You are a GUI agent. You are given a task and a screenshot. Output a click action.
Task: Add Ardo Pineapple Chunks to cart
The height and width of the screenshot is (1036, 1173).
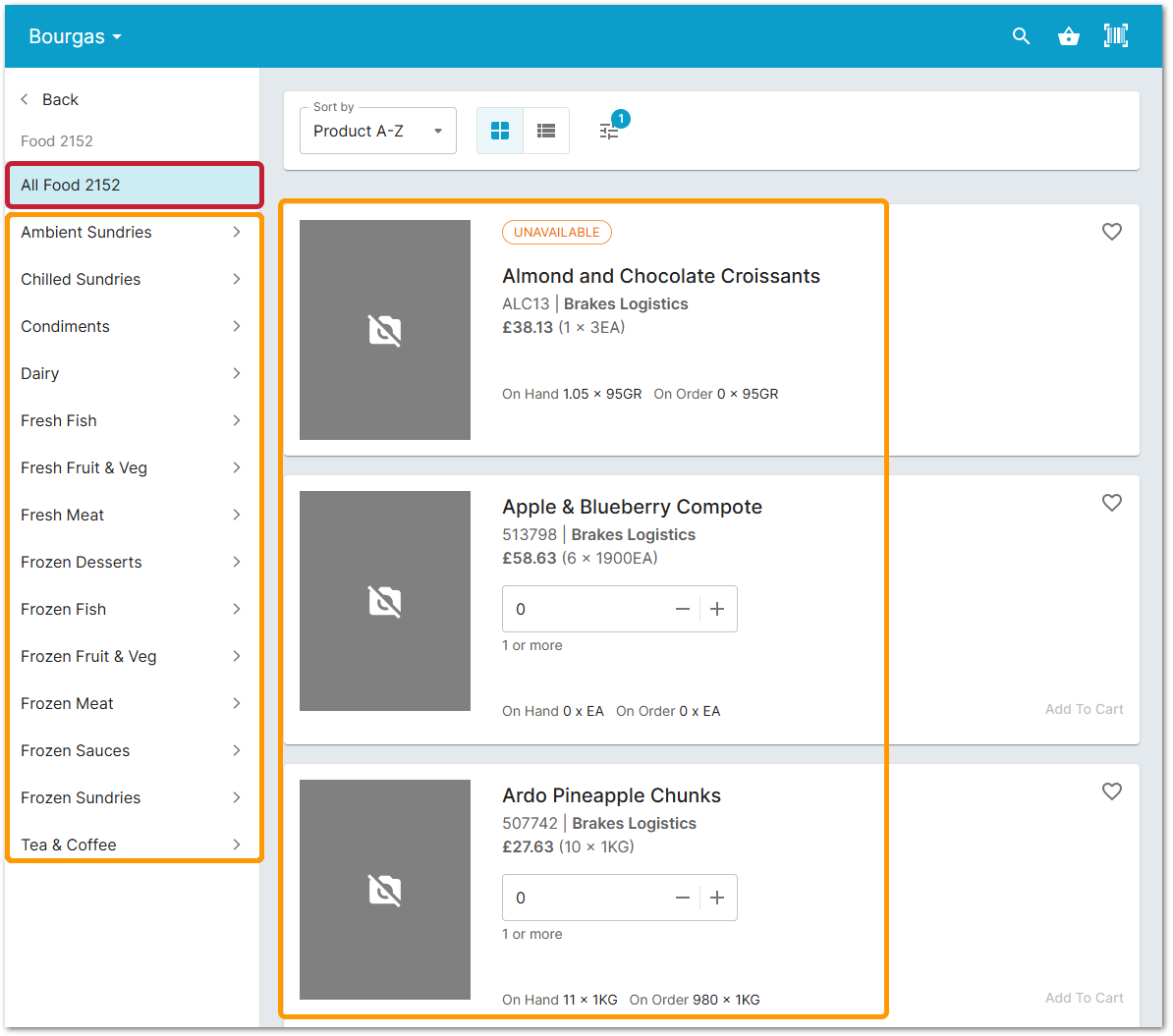[1084, 998]
